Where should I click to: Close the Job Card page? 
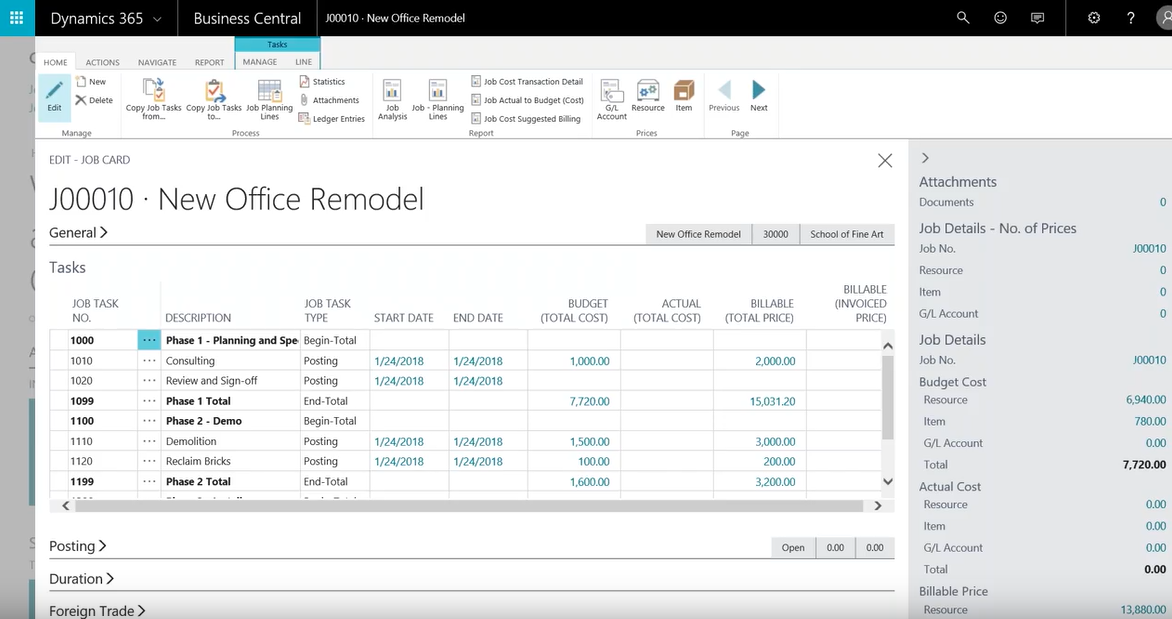click(x=885, y=161)
